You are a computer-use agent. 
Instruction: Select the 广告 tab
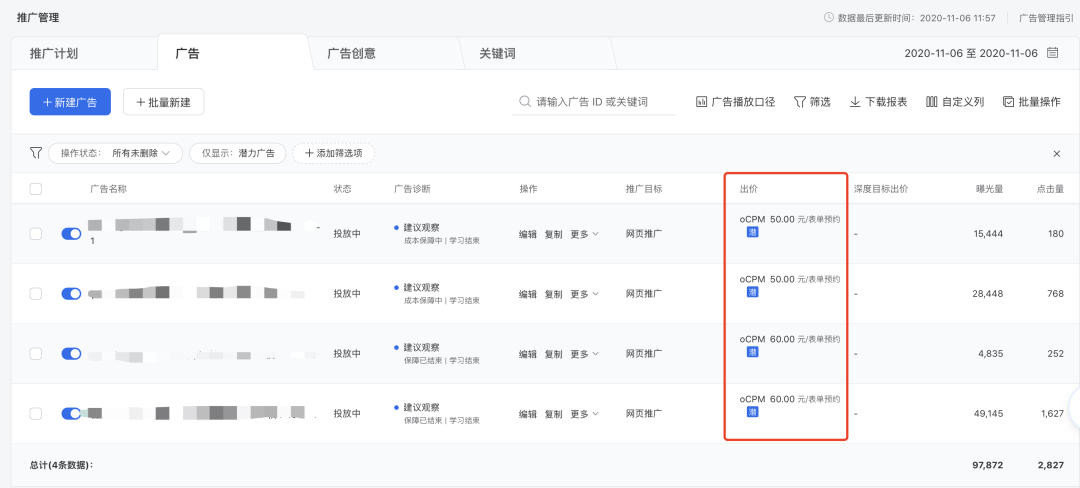(187, 53)
